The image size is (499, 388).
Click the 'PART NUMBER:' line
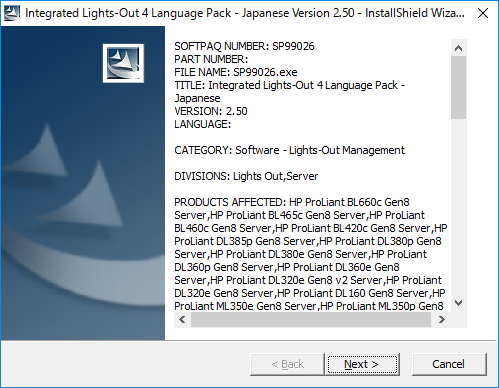coord(211,59)
